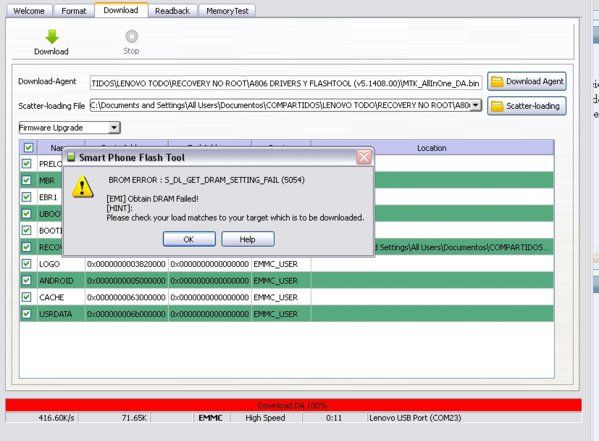This screenshot has width=599, height=441.
Task: Open the Firmware Upgrade mode dropdown
Action: (113, 128)
